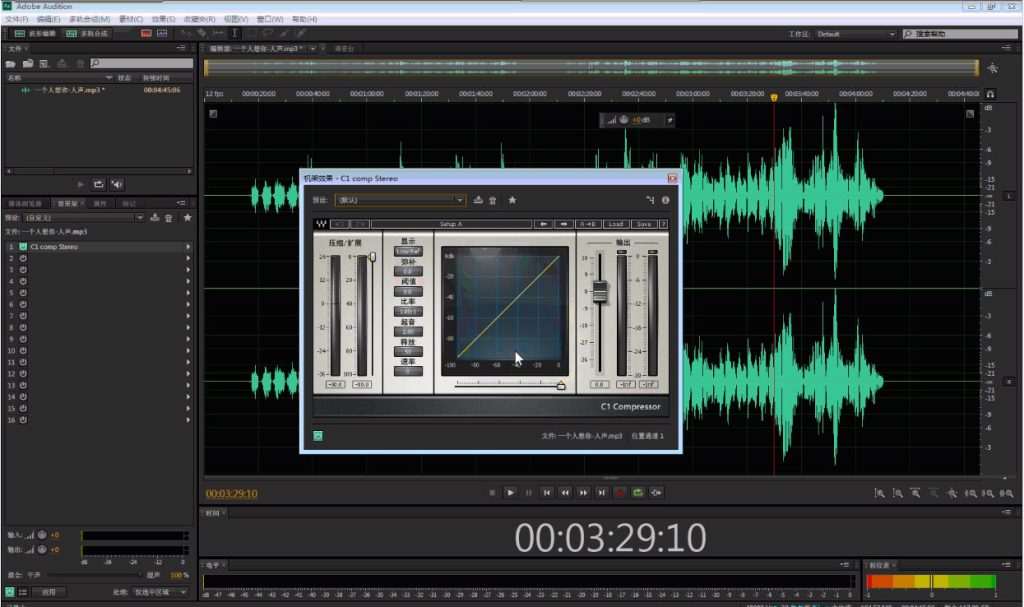Image resolution: width=1024 pixels, height=607 pixels.
Task: Toggle effect power button in C1 comp dialog
Action: pyautogui.click(x=318, y=436)
